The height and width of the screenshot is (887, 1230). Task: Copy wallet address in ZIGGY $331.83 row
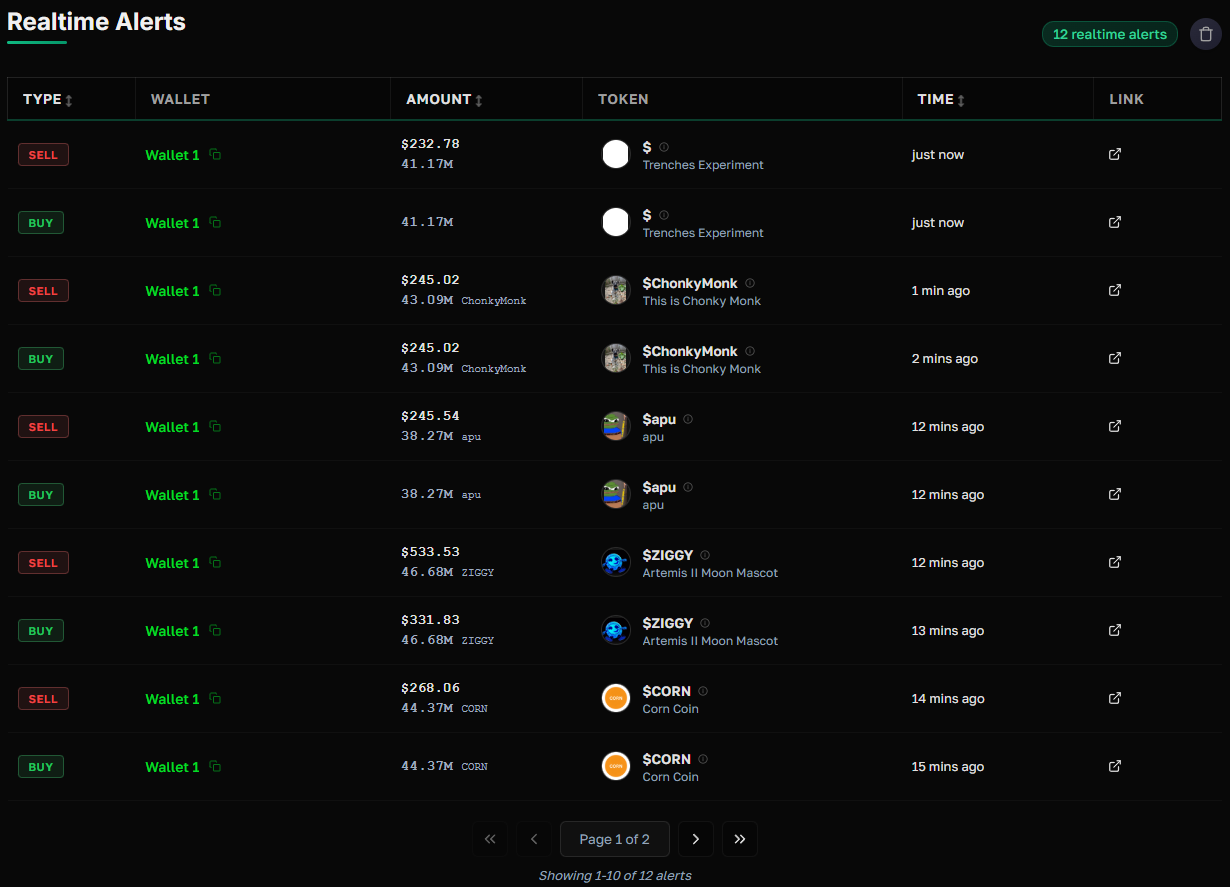(x=215, y=631)
